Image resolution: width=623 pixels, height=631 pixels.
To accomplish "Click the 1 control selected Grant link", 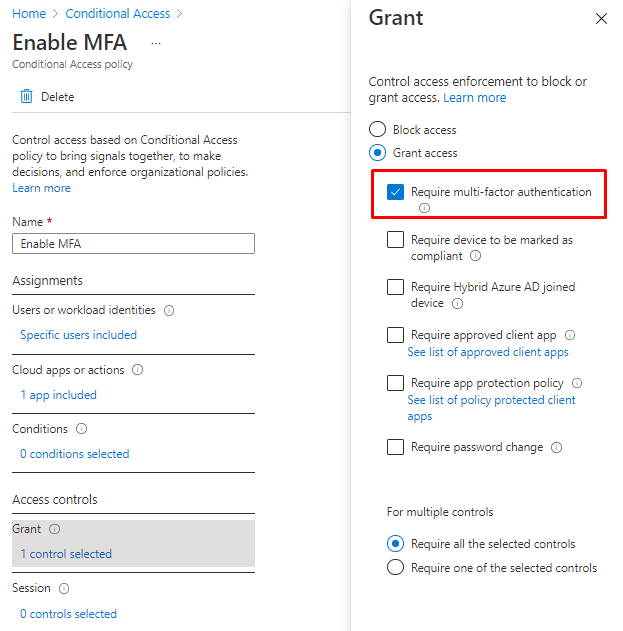I will pos(66,554).
